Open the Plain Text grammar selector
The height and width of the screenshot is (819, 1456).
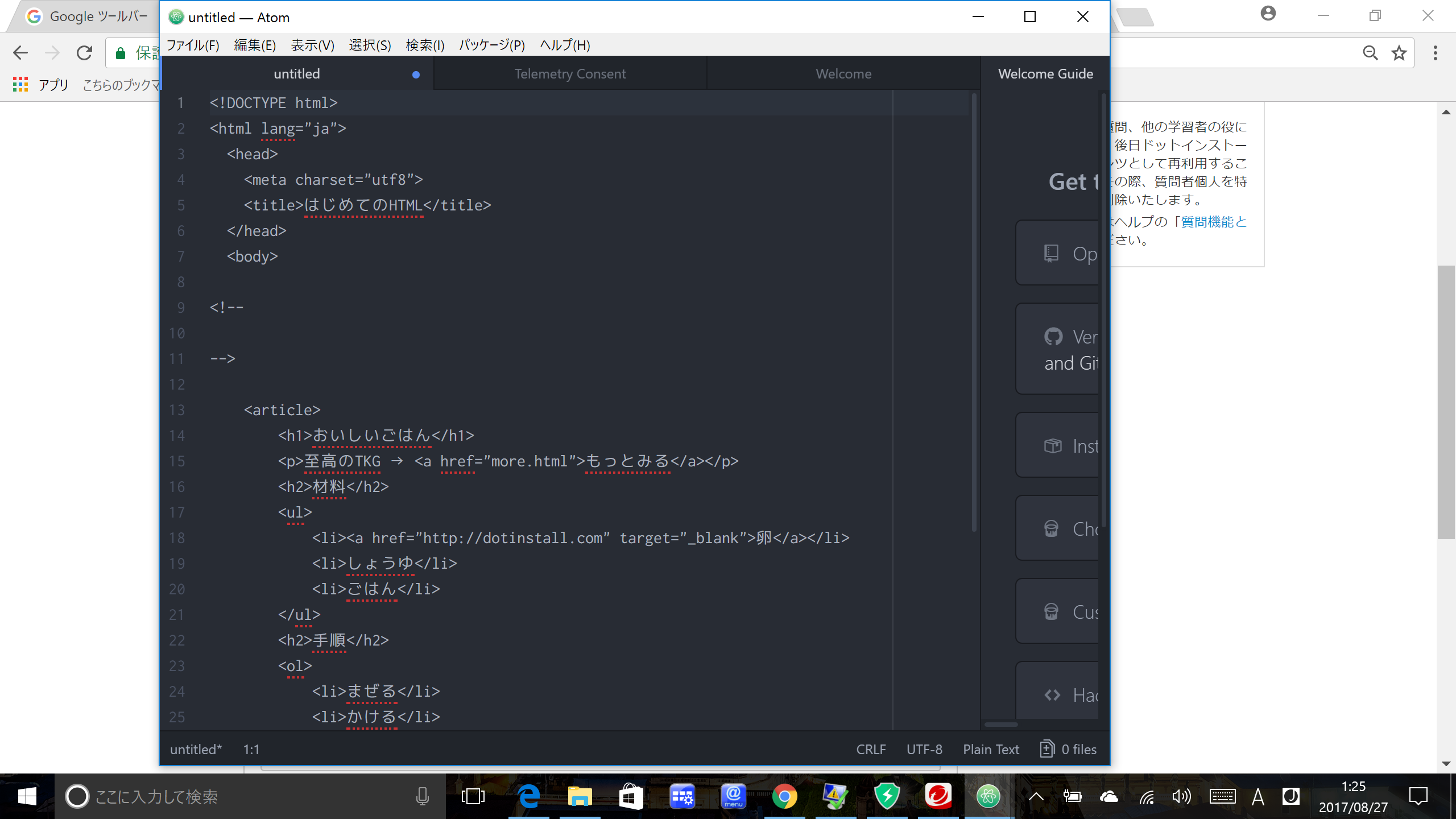pos(991,750)
